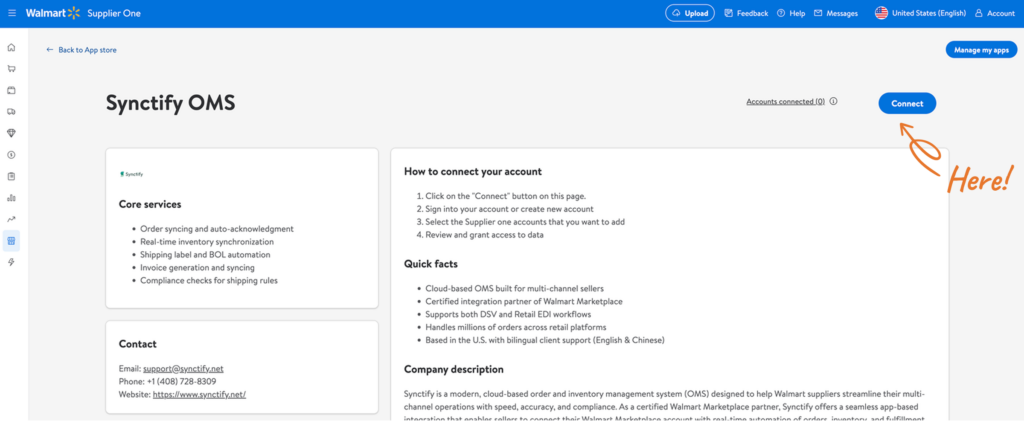Click 'Real-time inventory synchronization' bullet
The image size is (1024, 421).
[x=207, y=242]
